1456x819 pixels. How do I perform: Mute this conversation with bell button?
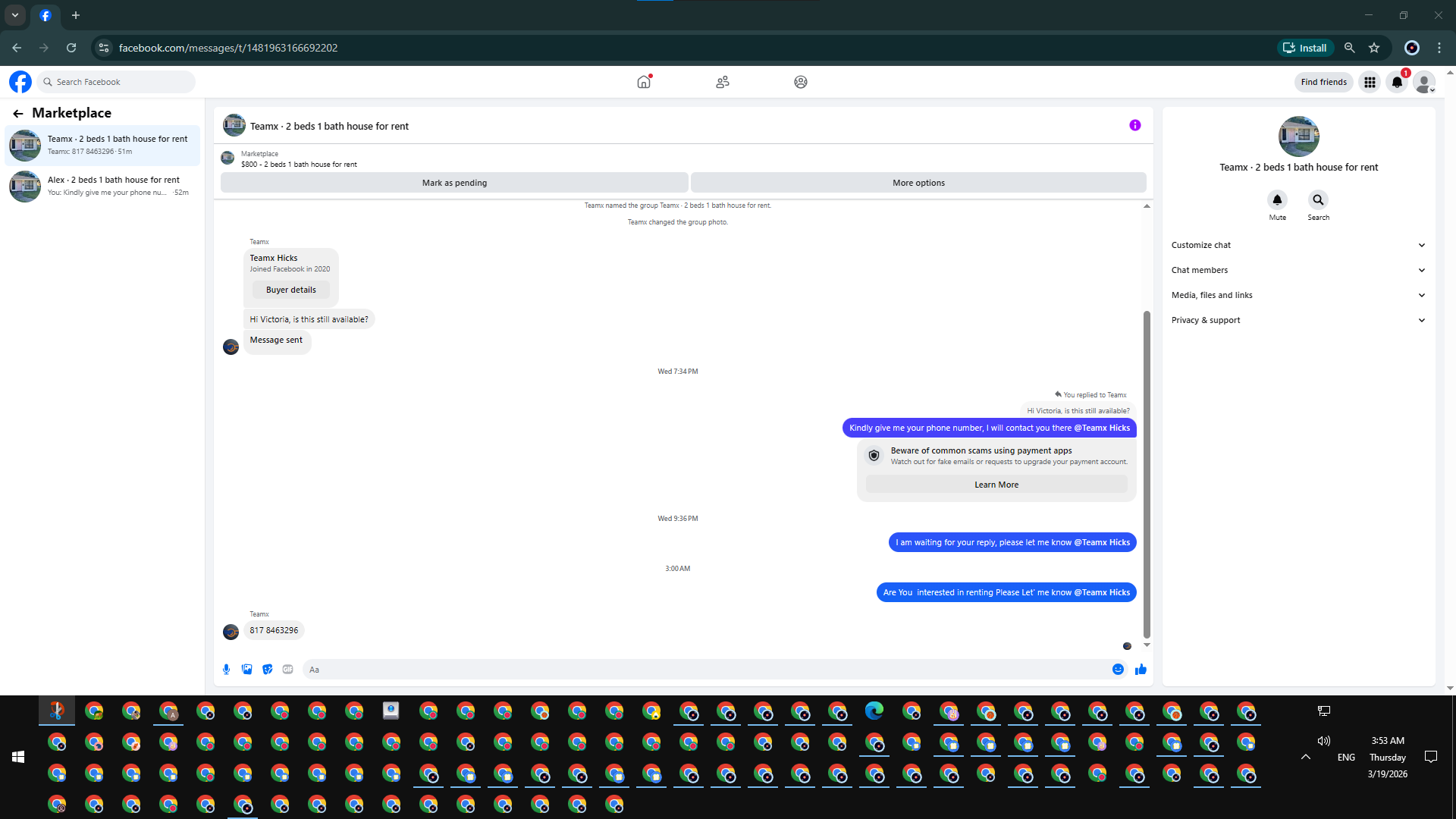1277,200
